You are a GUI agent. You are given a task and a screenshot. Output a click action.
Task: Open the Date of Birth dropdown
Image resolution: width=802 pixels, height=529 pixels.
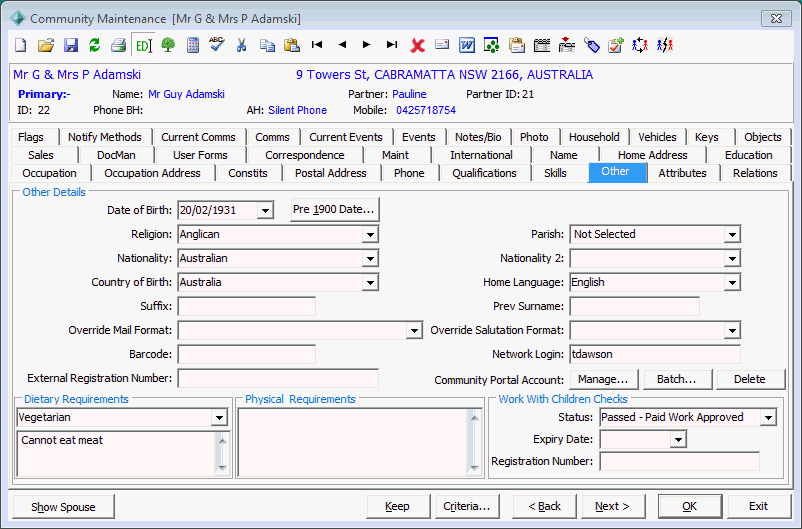coord(265,210)
